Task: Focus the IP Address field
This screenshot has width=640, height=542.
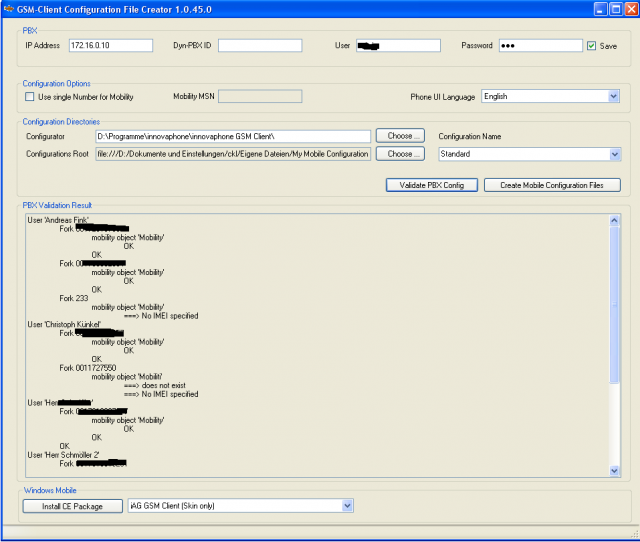Action: coord(111,45)
